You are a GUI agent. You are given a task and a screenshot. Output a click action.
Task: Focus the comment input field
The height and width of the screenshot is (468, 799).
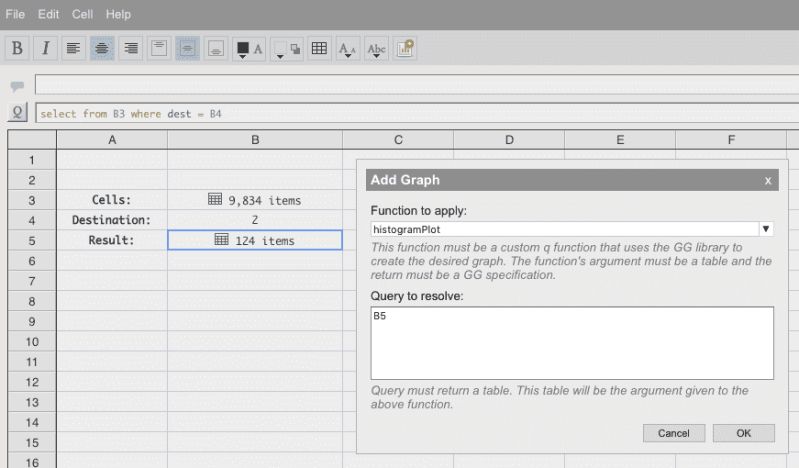417,84
